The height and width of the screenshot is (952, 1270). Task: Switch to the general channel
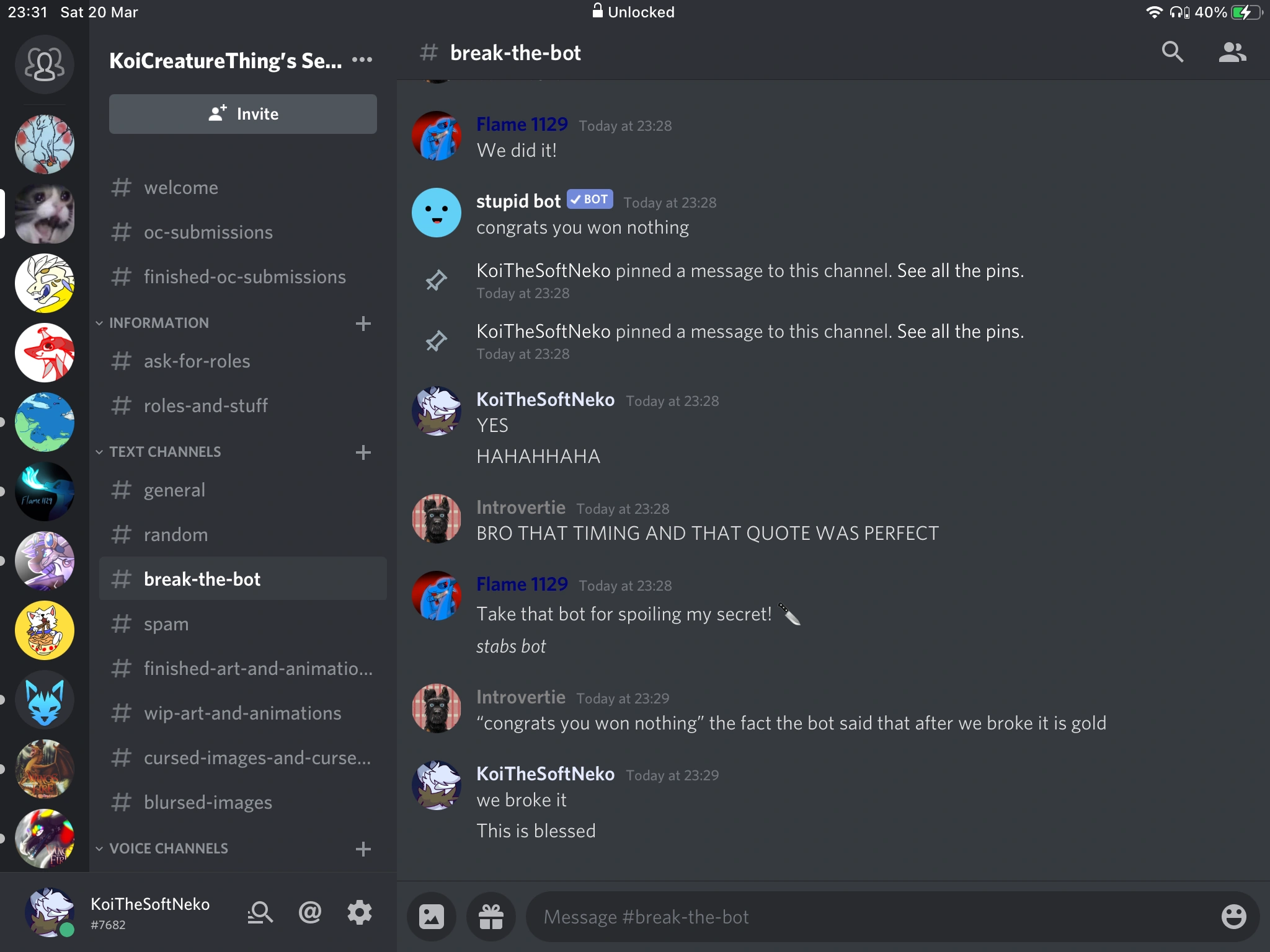243,490
